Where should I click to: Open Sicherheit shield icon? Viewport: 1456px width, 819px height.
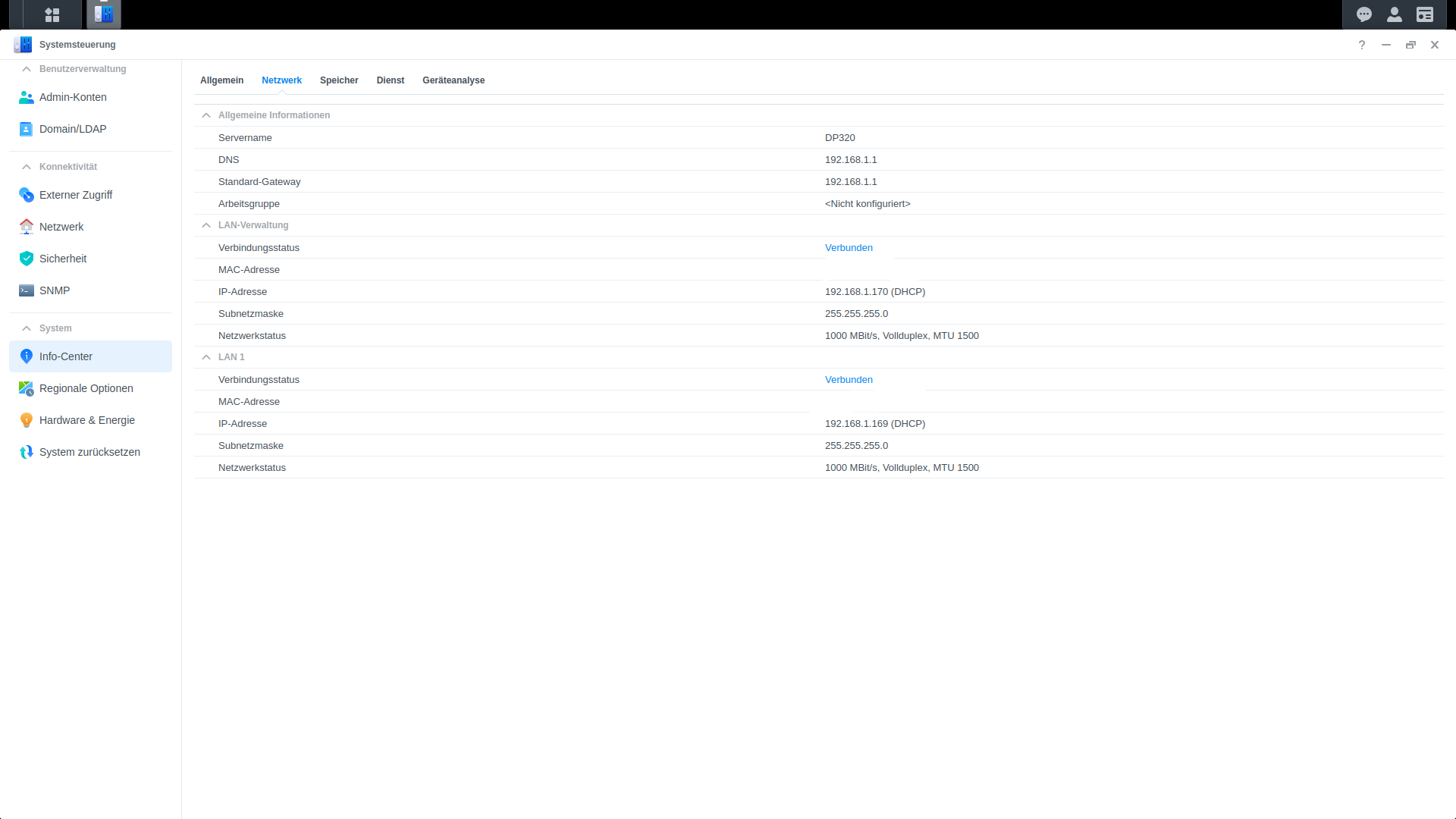click(x=26, y=259)
